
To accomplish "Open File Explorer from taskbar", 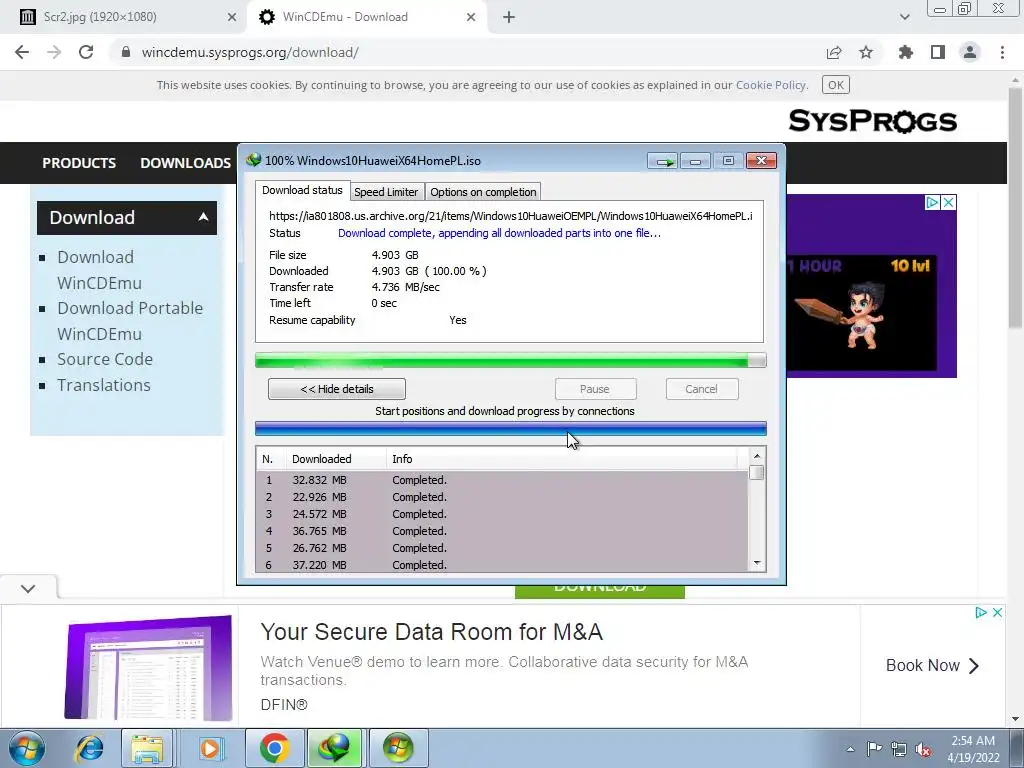I will click(147, 748).
